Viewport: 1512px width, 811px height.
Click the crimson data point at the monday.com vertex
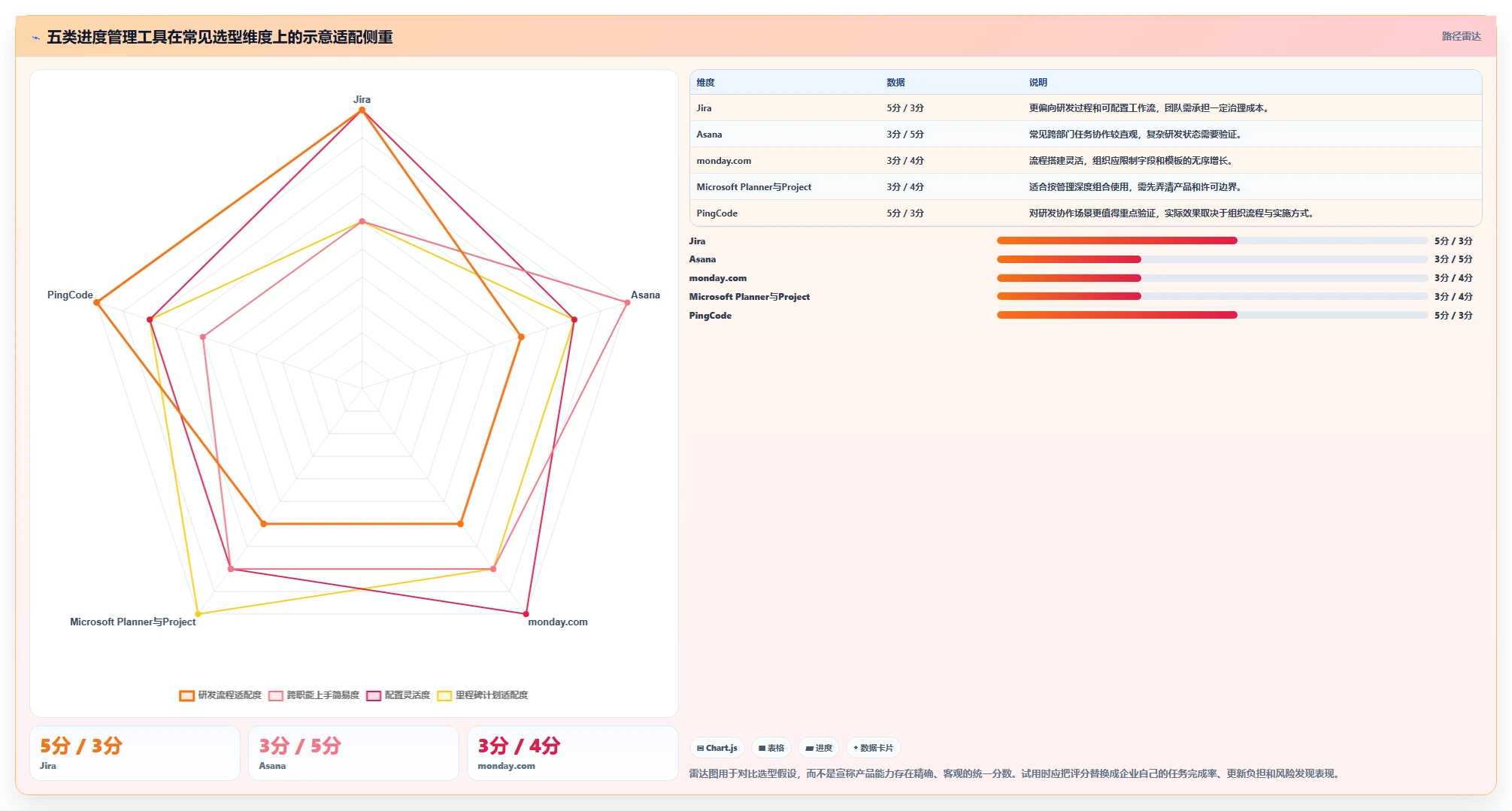point(526,614)
